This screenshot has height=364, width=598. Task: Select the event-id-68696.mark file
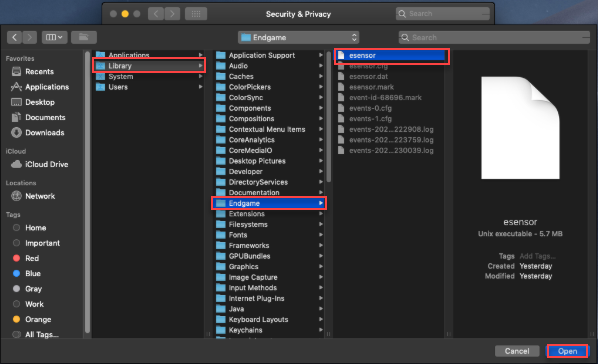pyautogui.click(x=391, y=98)
